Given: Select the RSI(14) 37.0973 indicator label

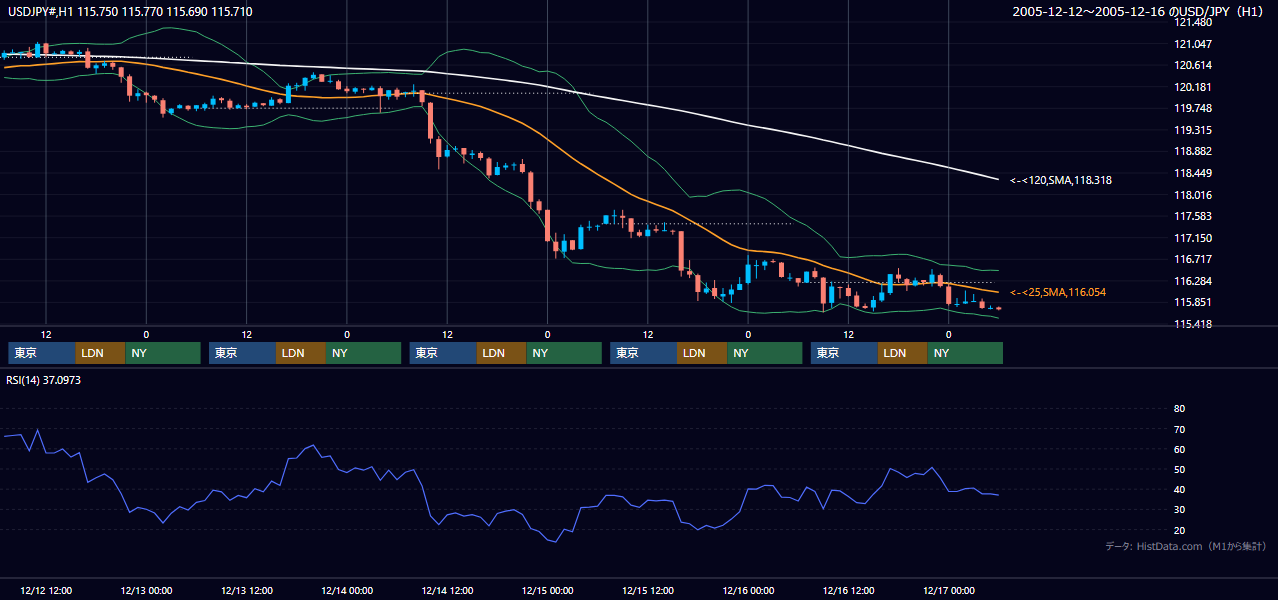Looking at the screenshot, I should 44,380.
